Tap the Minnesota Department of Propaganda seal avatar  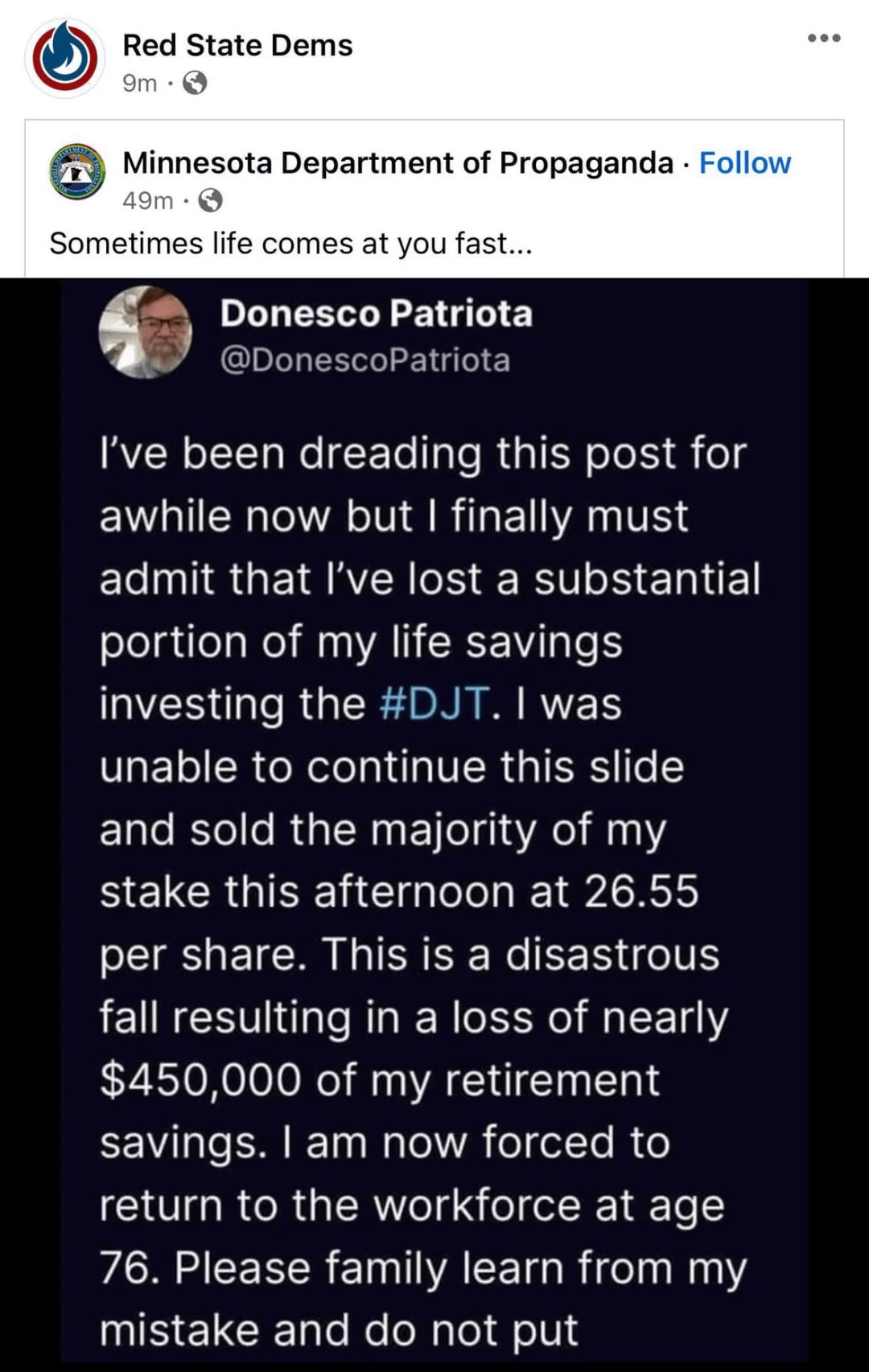(77, 172)
